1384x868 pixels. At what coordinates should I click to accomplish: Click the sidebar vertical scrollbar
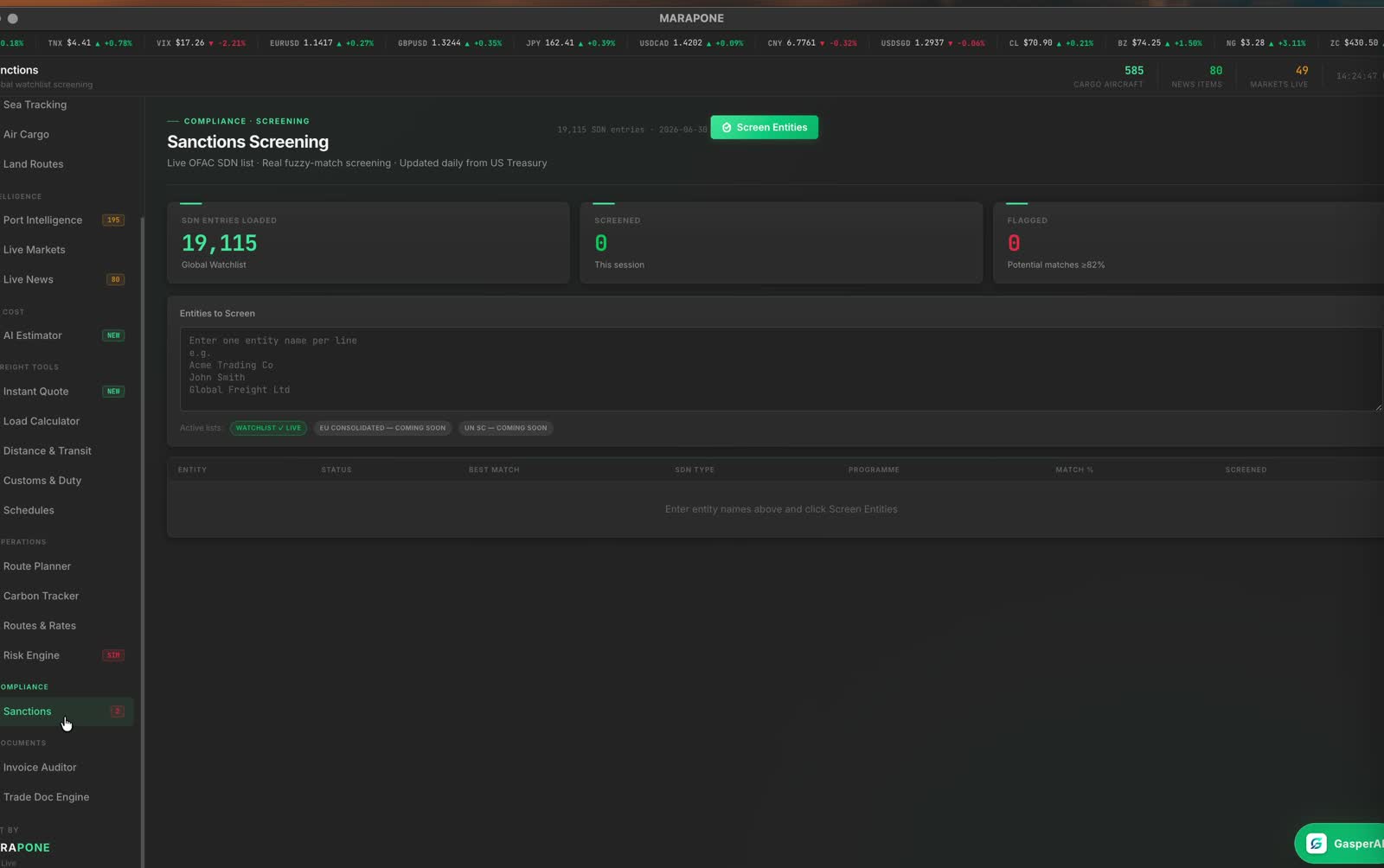pos(142,536)
